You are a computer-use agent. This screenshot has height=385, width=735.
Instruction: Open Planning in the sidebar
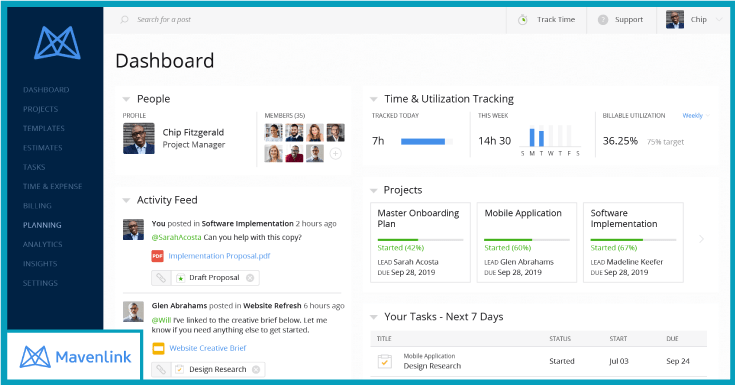point(42,225)
